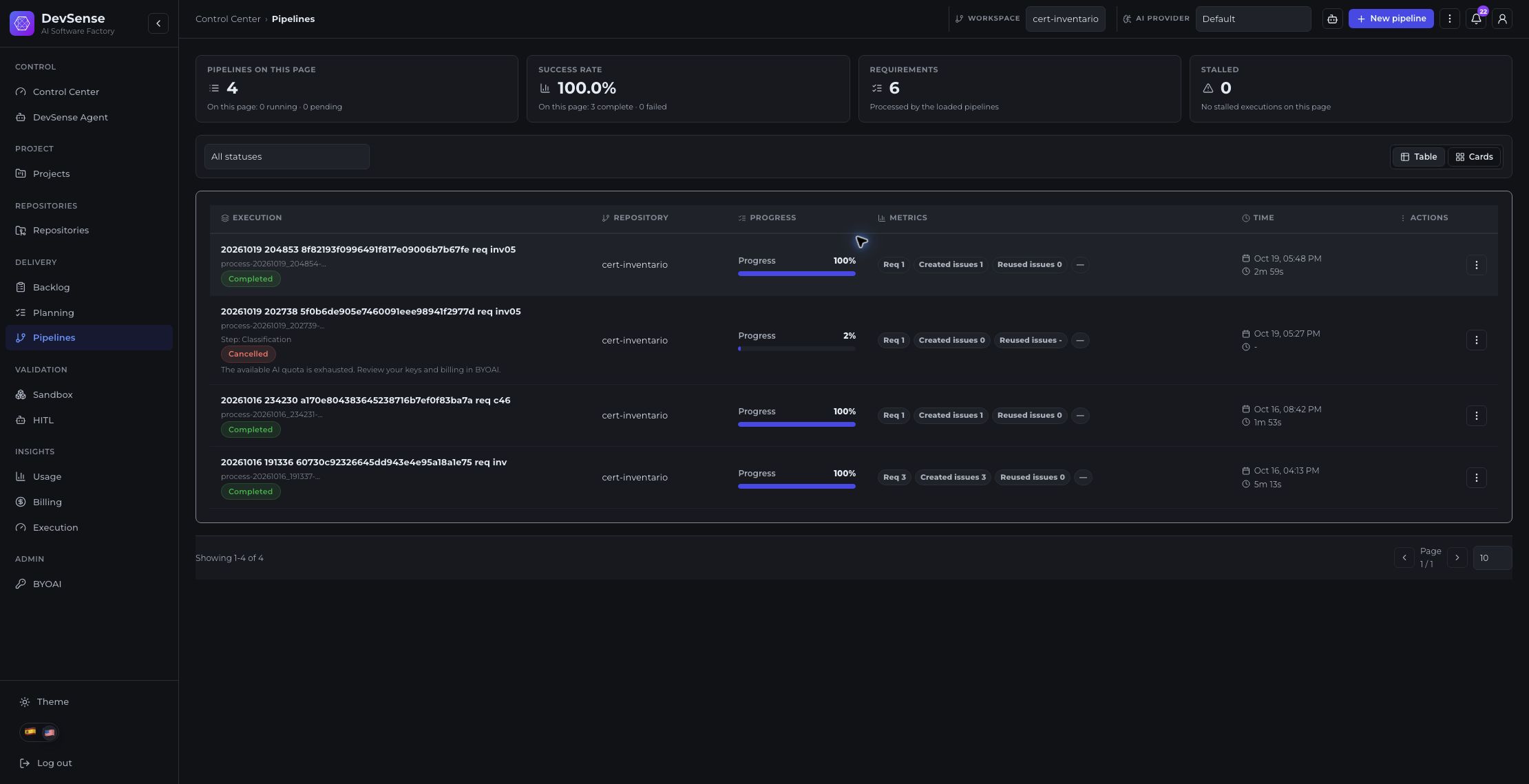Click progress bar of 20261016 234230 run
Screen dimensions: 1529x784
[797, 425]
